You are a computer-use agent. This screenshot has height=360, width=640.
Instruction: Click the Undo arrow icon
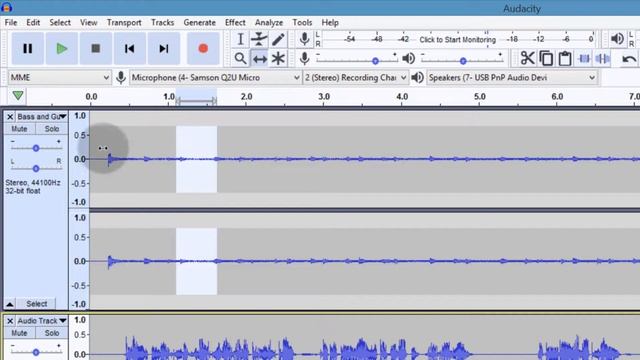(629, 59)
